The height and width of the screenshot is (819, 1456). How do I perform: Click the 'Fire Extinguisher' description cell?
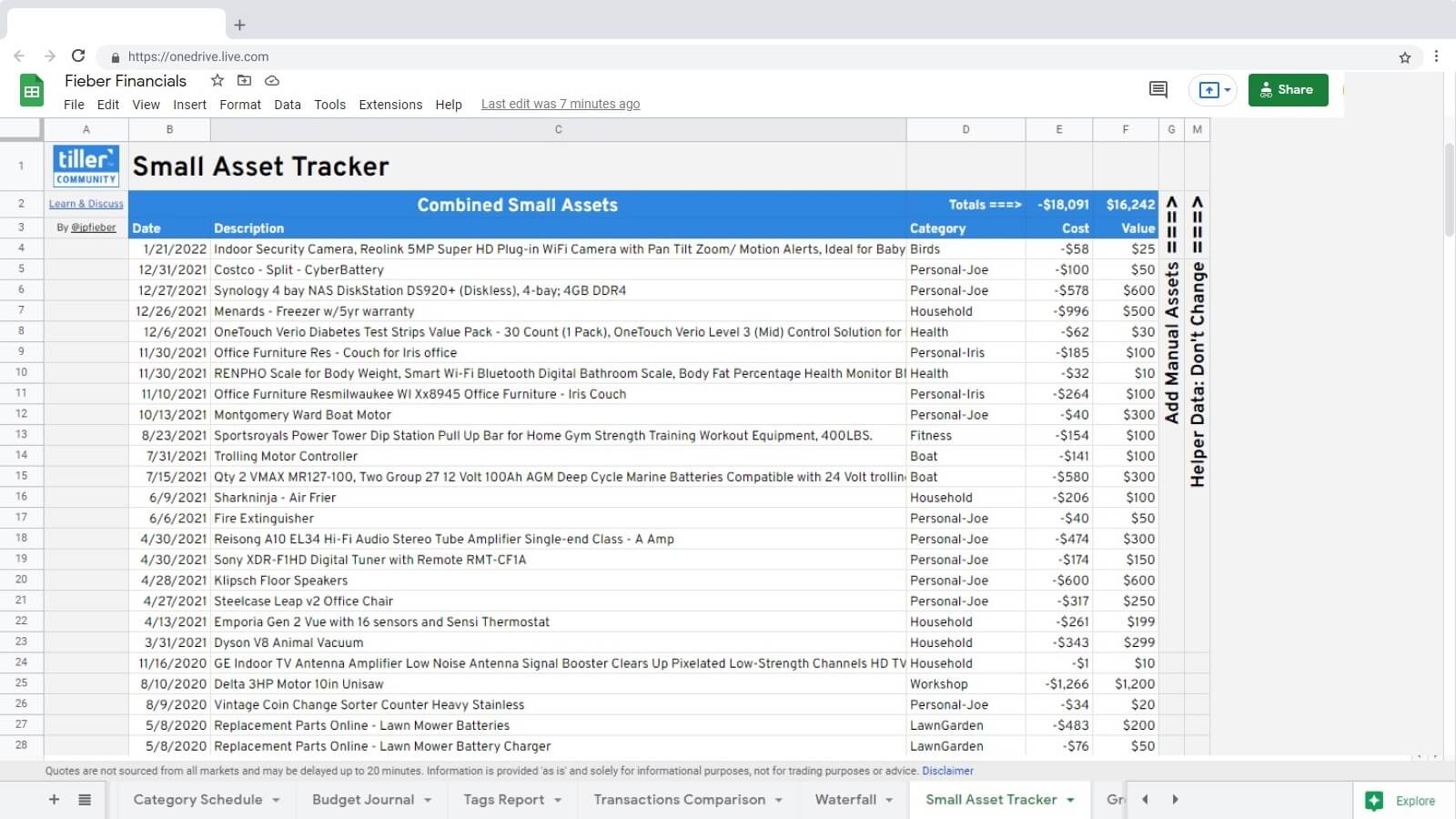558,518
